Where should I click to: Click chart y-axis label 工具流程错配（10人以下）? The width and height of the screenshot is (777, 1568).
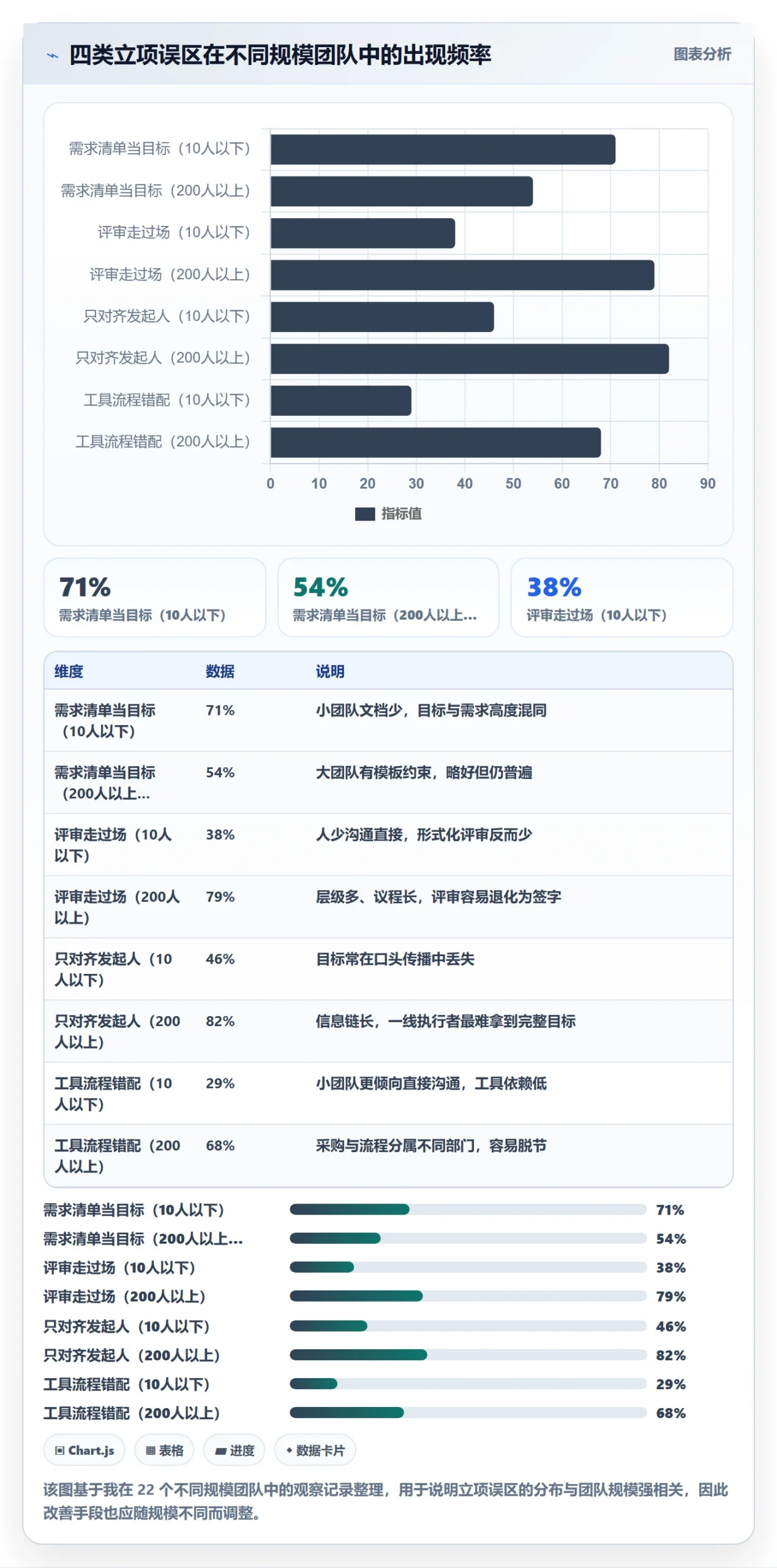tap(167, 400)
